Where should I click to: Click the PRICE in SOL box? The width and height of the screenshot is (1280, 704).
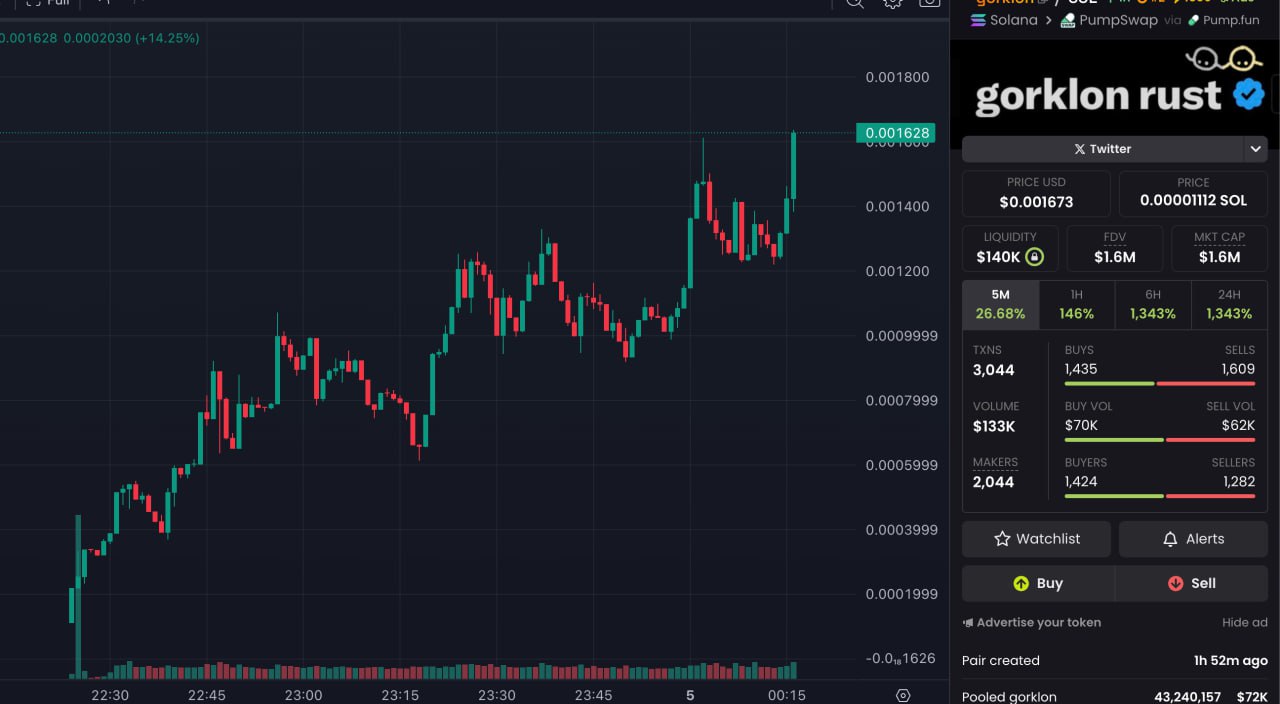1193,194
